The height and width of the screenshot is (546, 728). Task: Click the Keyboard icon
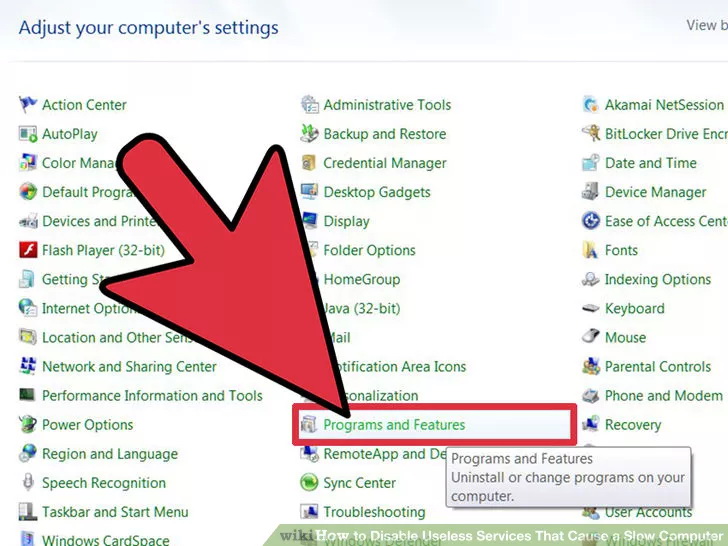click(591, 308)
